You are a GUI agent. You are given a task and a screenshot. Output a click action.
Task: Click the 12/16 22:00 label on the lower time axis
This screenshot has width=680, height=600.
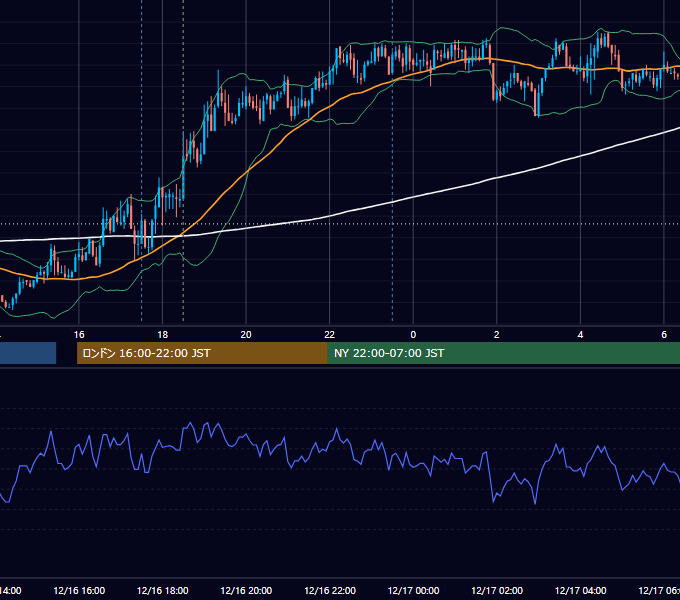[330, 590]
